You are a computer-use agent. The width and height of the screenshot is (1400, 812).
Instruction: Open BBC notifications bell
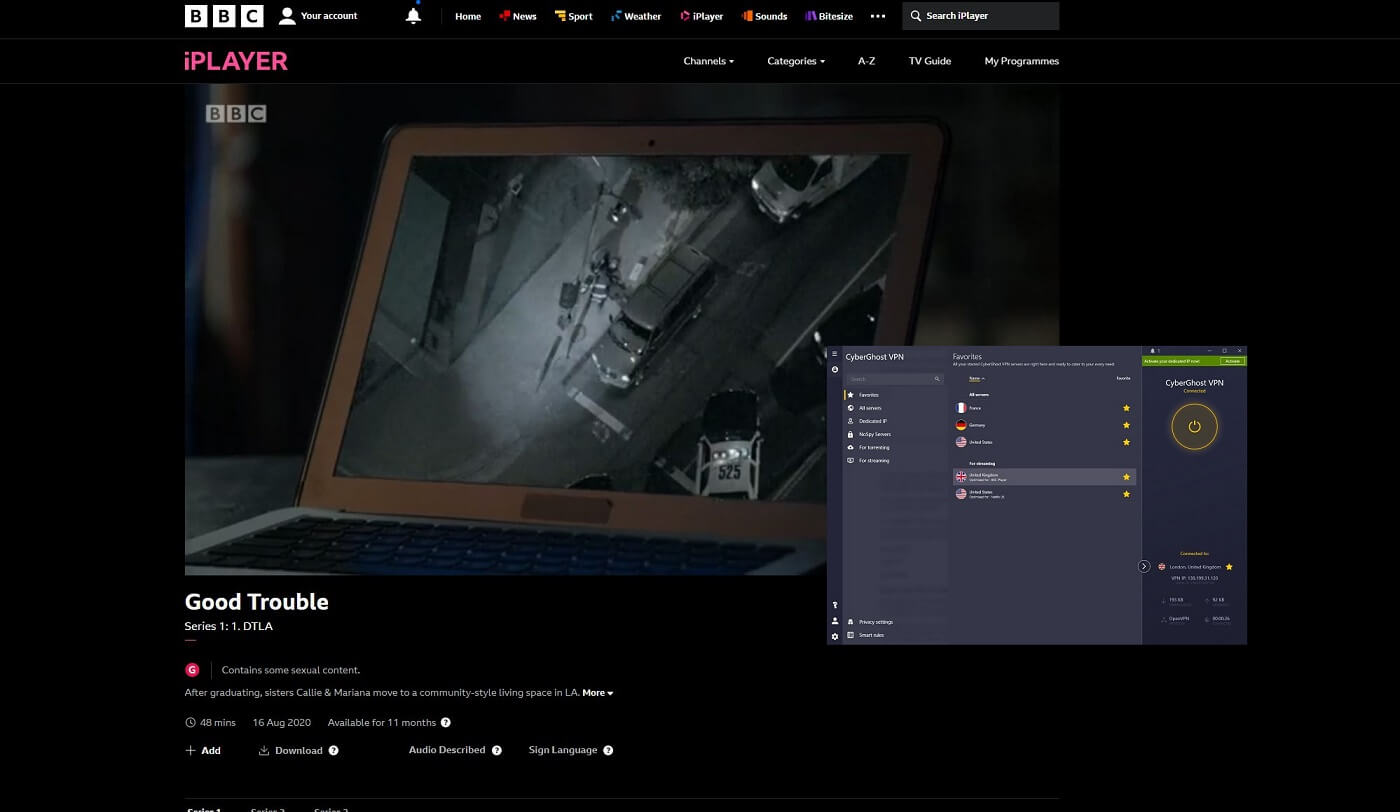click(x=413, y=16)
